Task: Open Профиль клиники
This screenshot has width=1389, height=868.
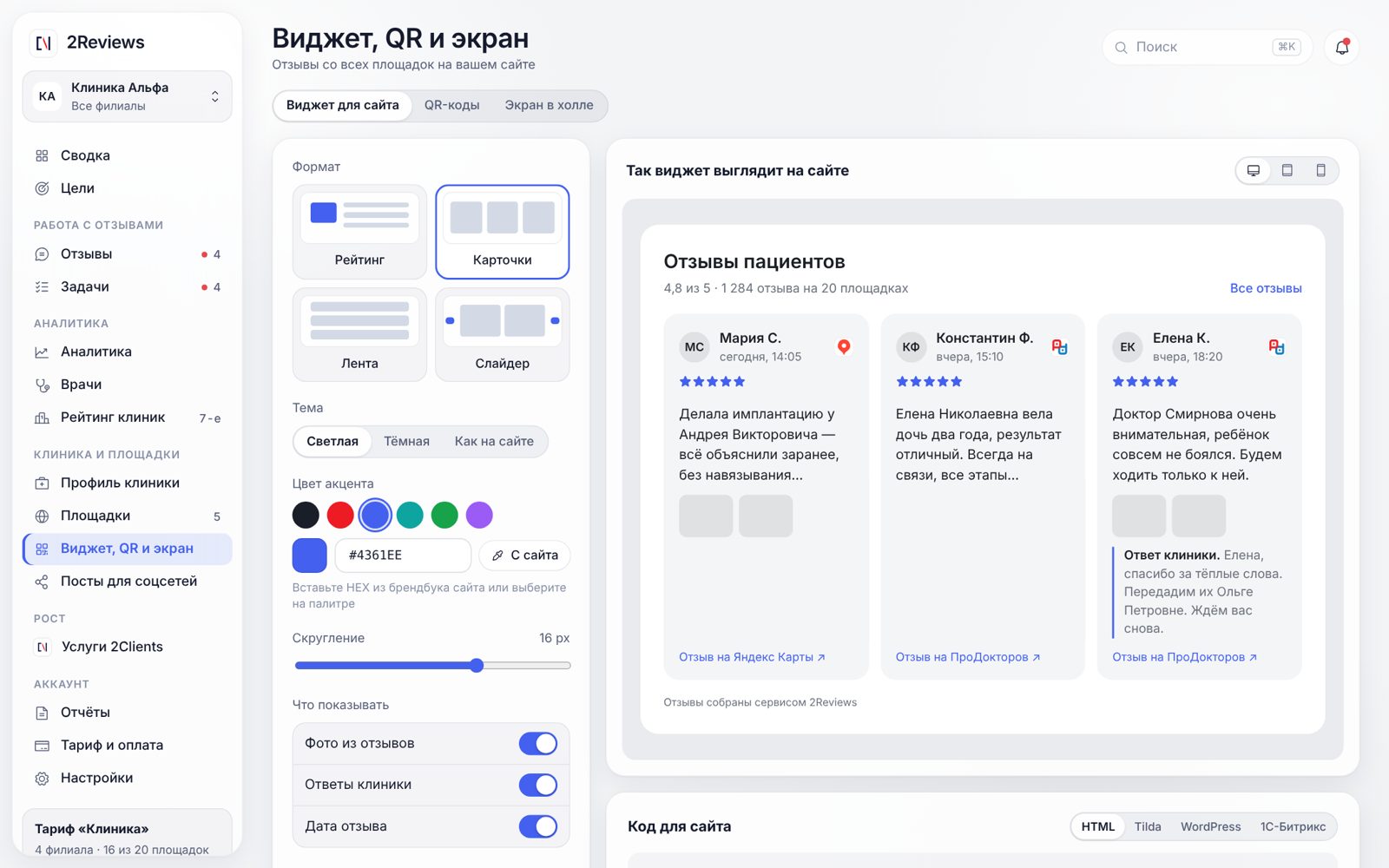Action: pyautogui.click(x=127, y=483)
